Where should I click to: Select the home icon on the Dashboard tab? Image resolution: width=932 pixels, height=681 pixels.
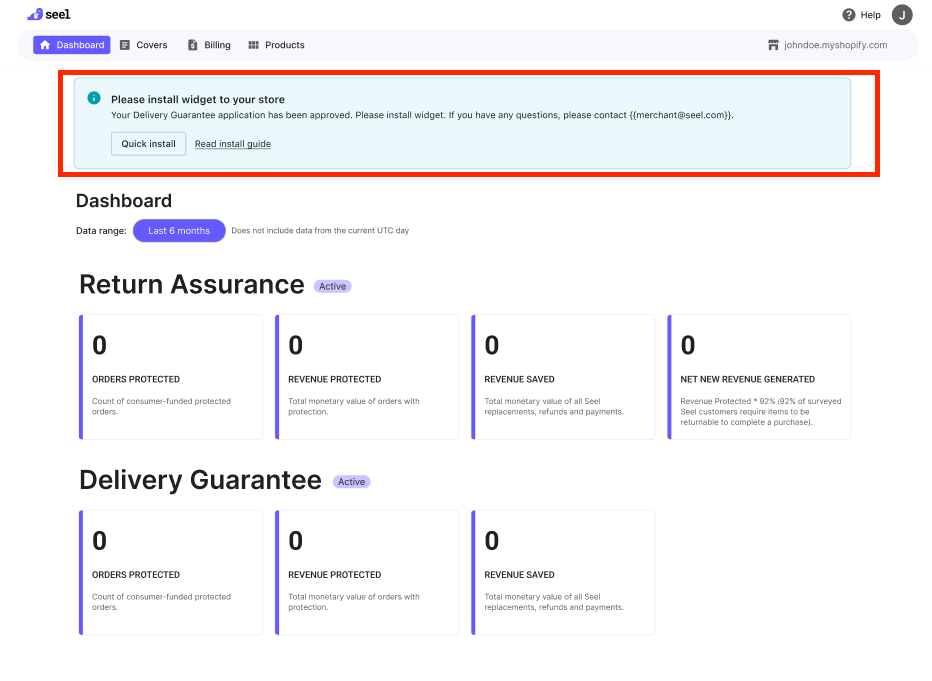click(43, 44)
